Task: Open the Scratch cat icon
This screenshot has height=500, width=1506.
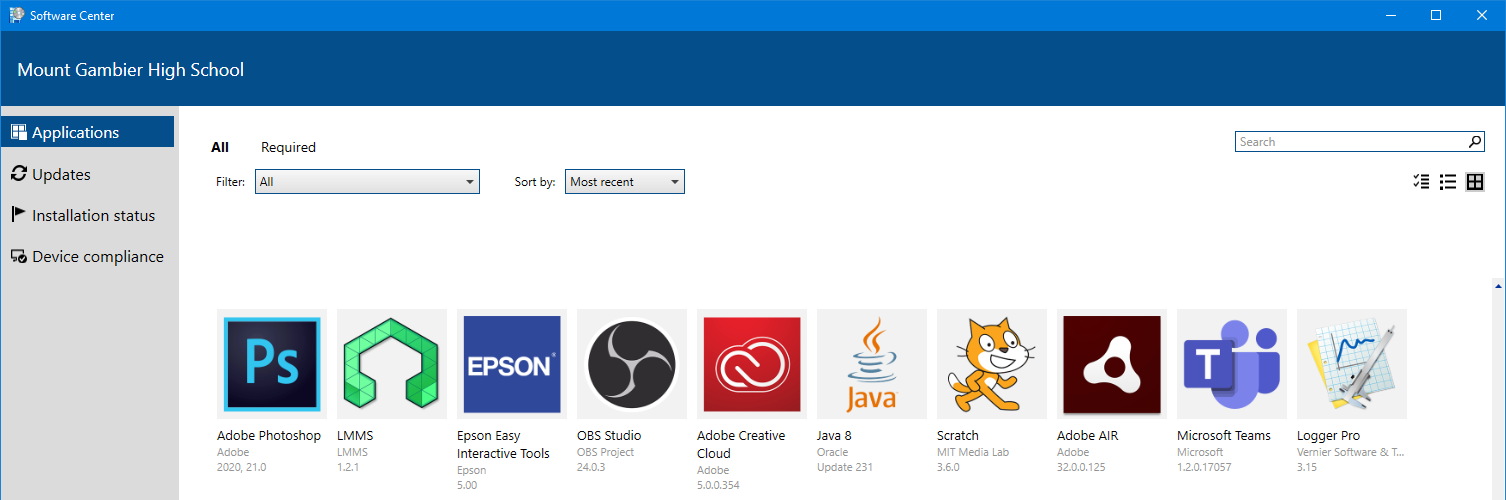Action: pyautogui.click(x=992, y=364)
